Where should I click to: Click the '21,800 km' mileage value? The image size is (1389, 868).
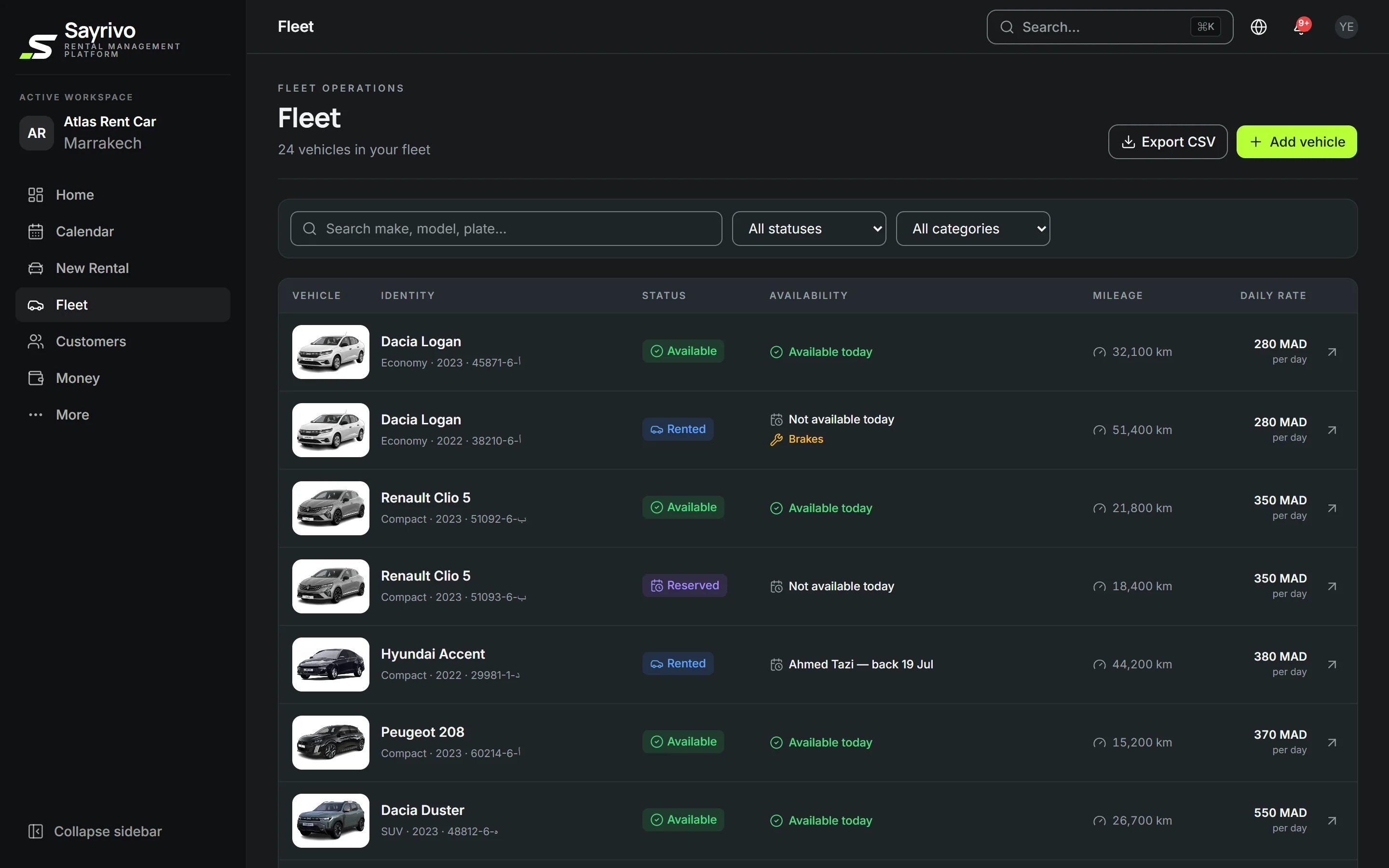(1142, 508)
